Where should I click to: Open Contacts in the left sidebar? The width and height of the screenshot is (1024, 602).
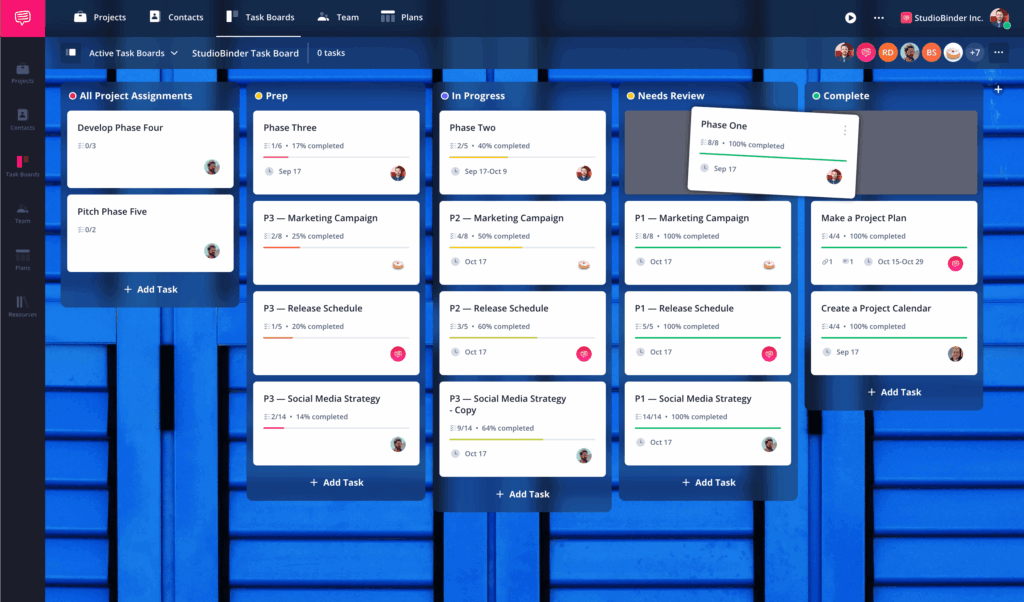[22, 119]
